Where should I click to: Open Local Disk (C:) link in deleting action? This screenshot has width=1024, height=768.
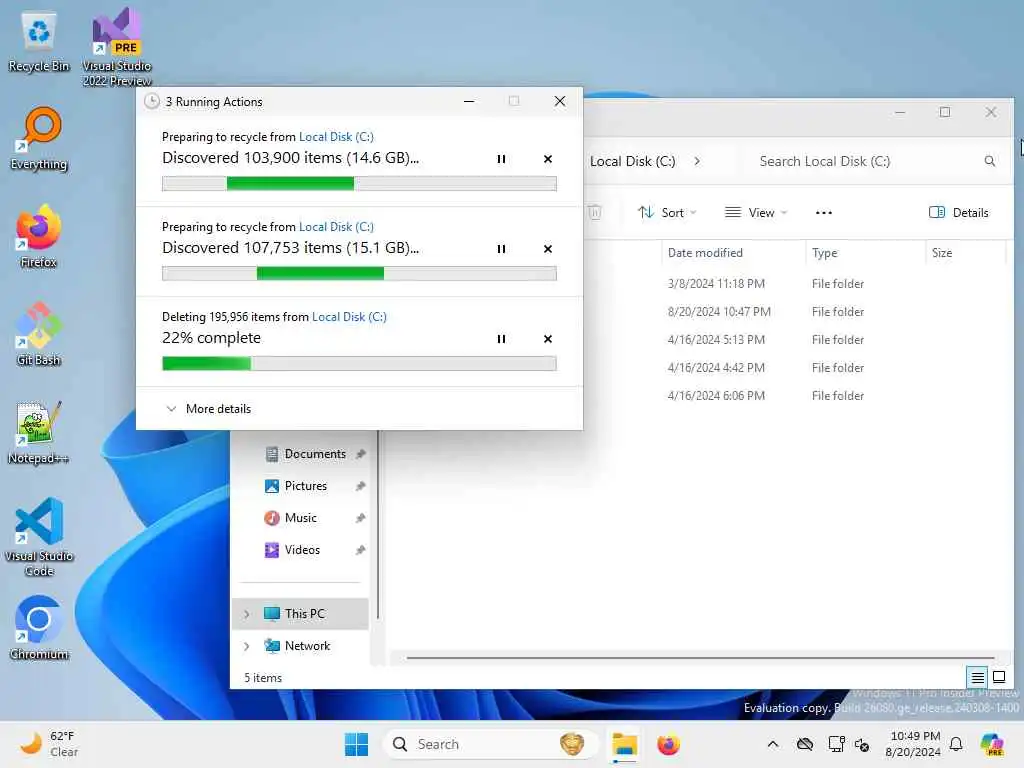349,317
